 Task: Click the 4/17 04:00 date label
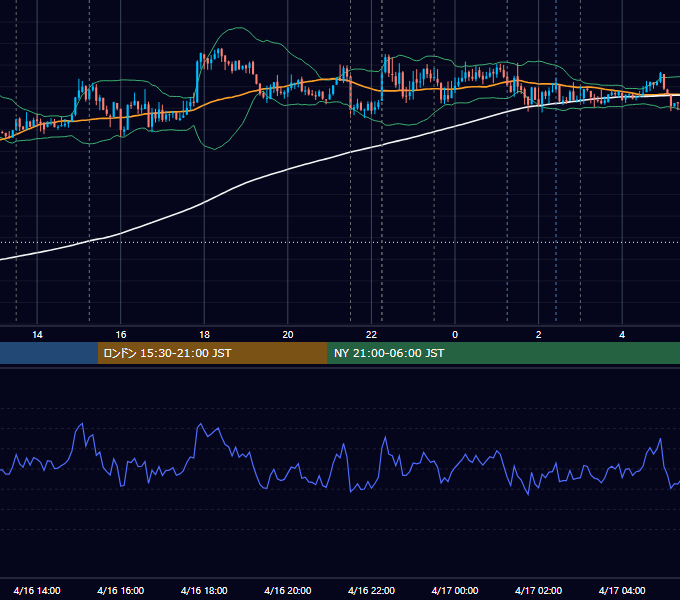click(x=622, y=590)
